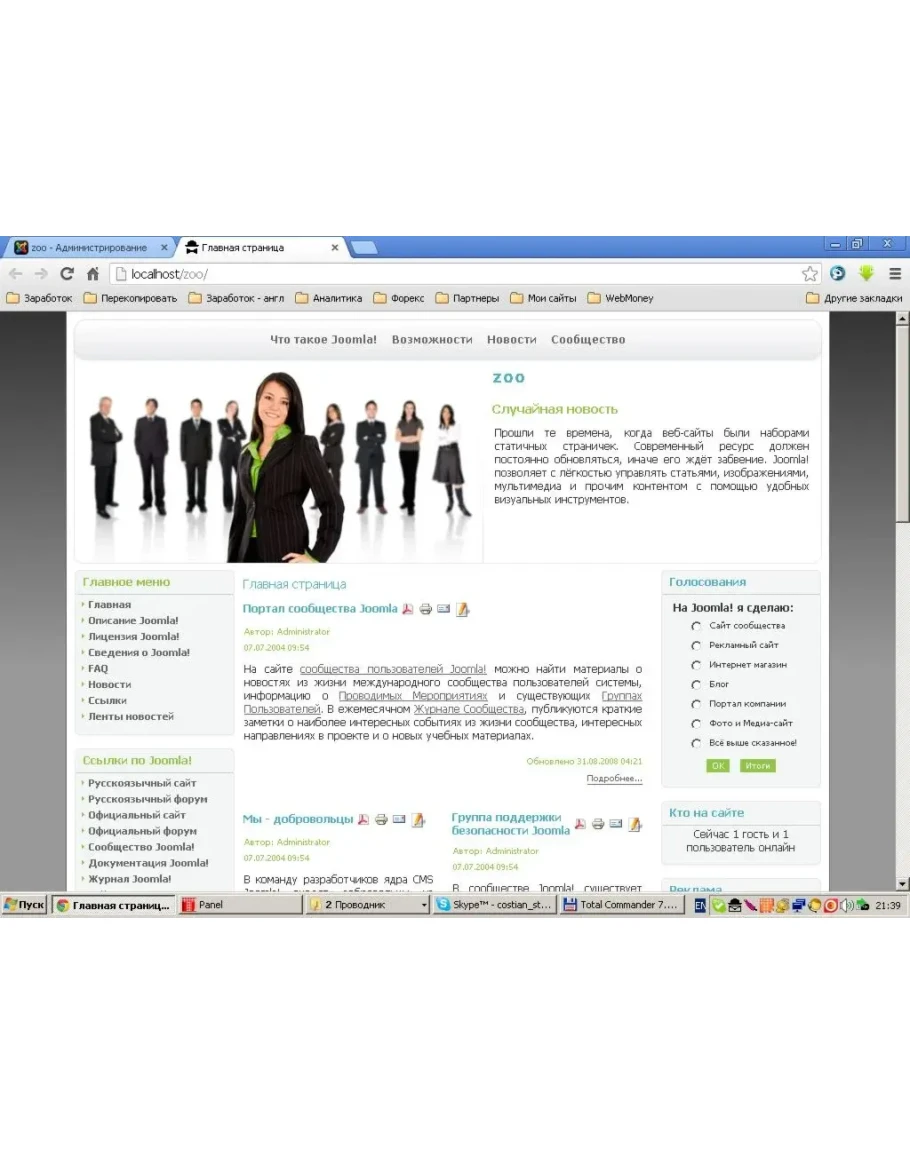910x1155 pixels.
Task: Pick the Всё выше сказанное! poll option
Action: tap(696, 744)
